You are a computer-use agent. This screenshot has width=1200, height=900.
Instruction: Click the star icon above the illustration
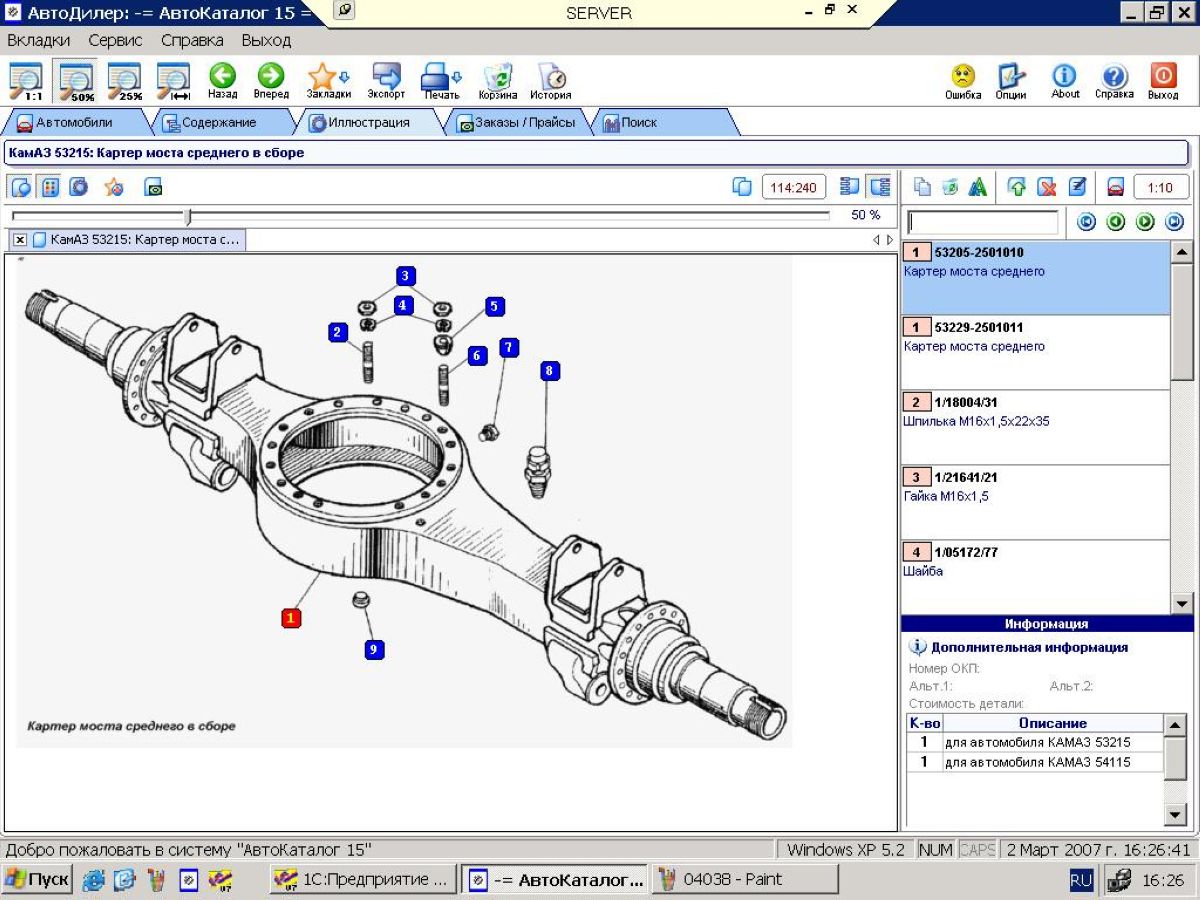tap(114, 187)
